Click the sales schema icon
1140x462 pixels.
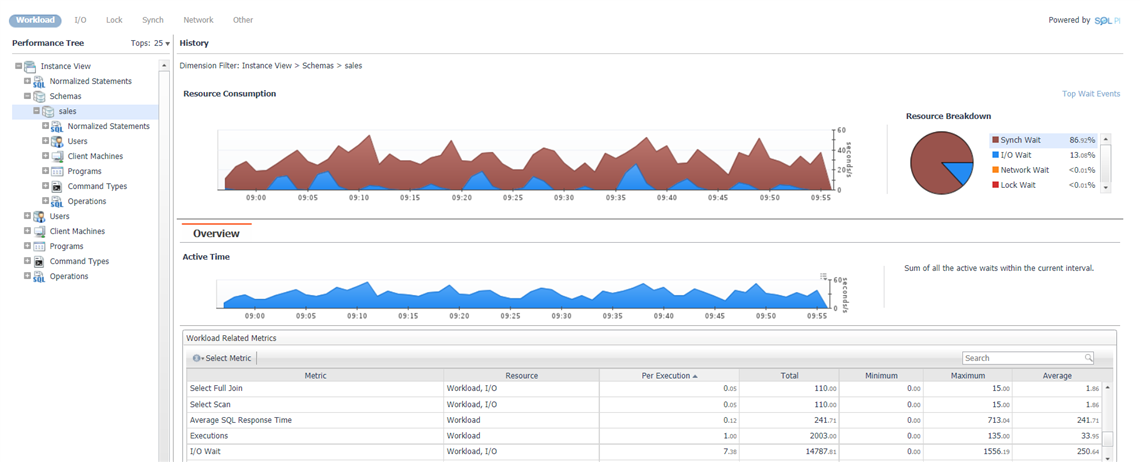tap(47, 111)
